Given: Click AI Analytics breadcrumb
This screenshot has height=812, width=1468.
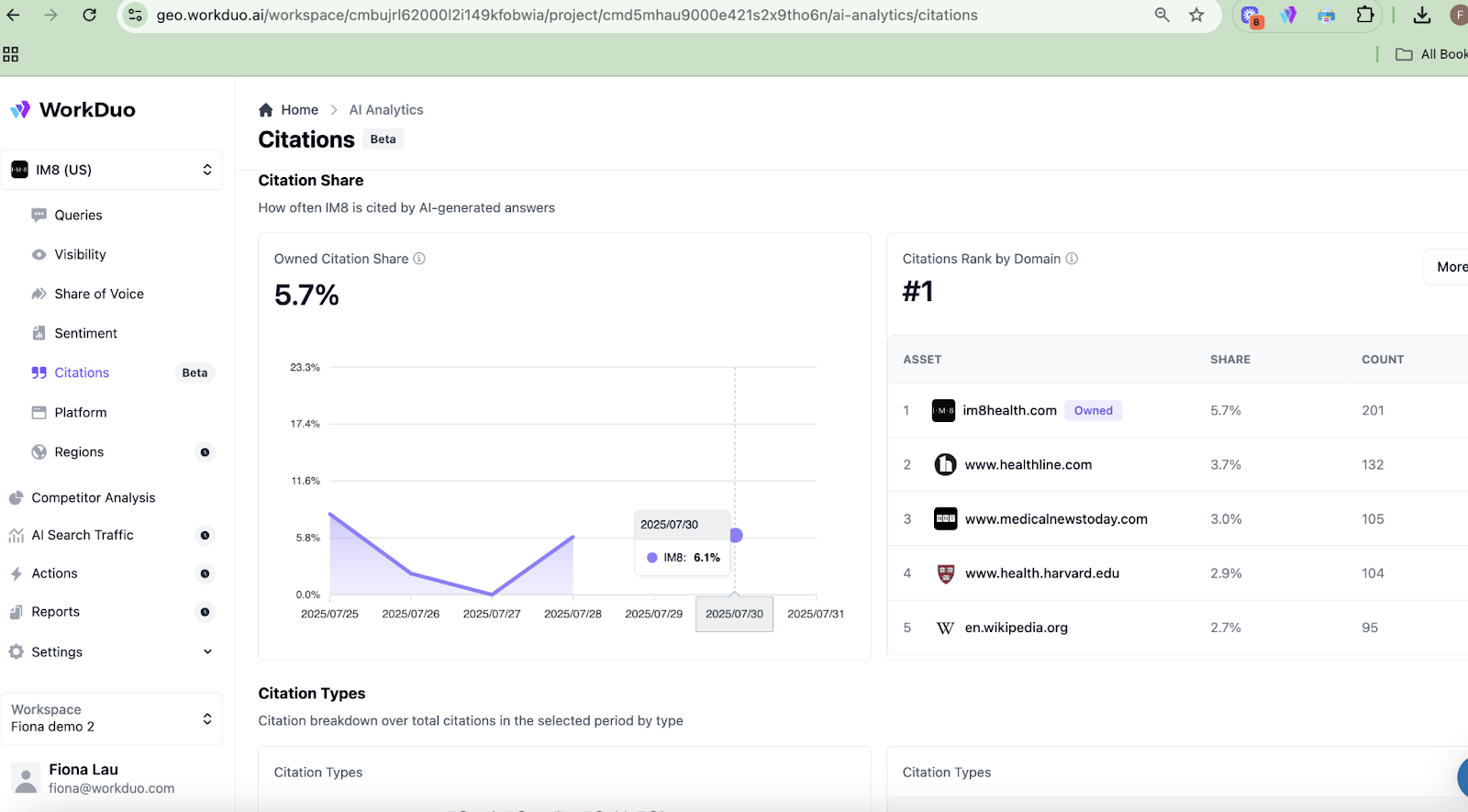Looking at the screenshot, I should click(386, 109).
